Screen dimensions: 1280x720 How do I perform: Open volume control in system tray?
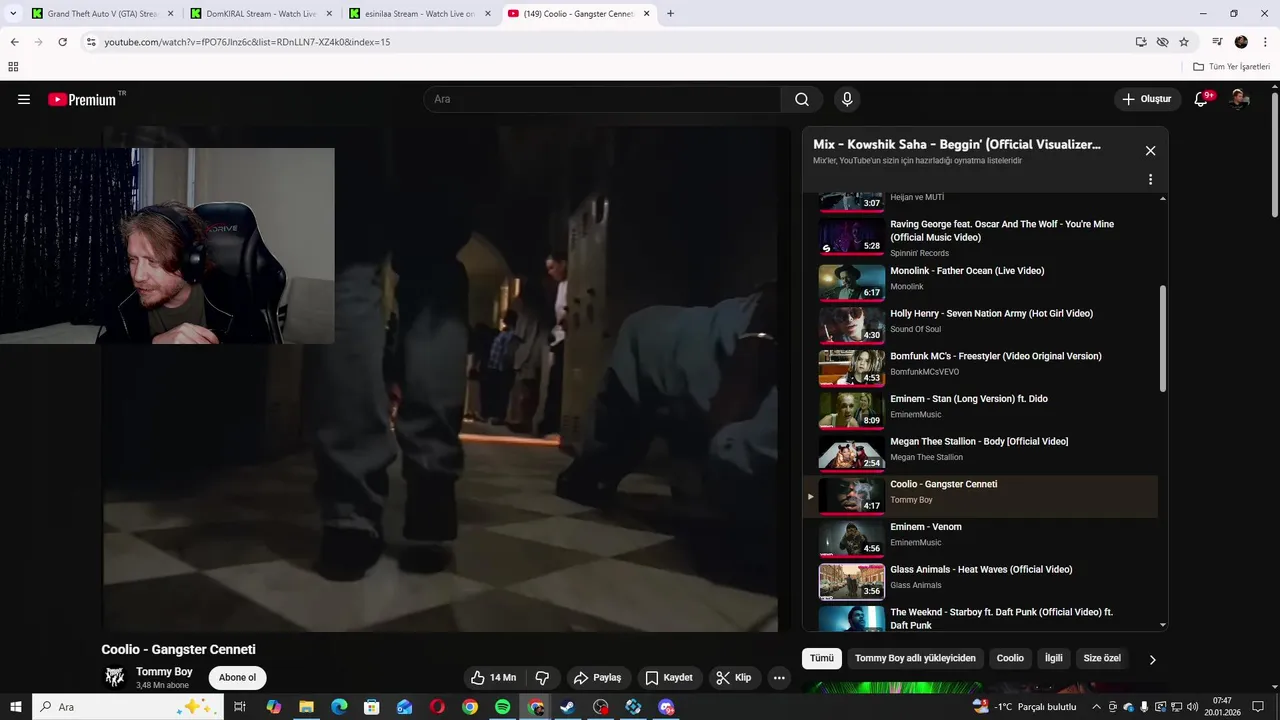[x=1191, y=707]
